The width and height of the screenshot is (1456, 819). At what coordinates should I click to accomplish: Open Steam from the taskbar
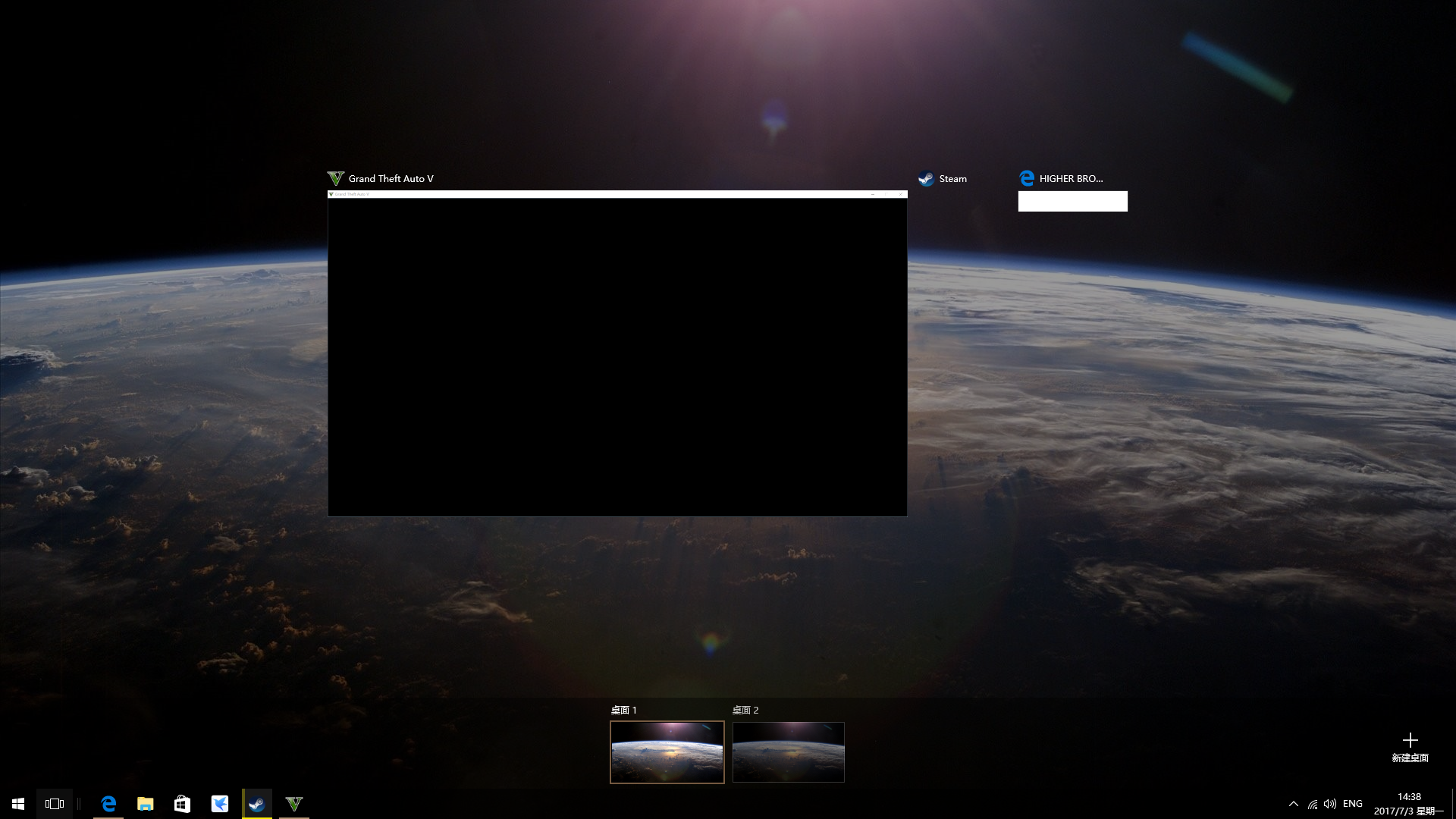[x=256, y=804]
